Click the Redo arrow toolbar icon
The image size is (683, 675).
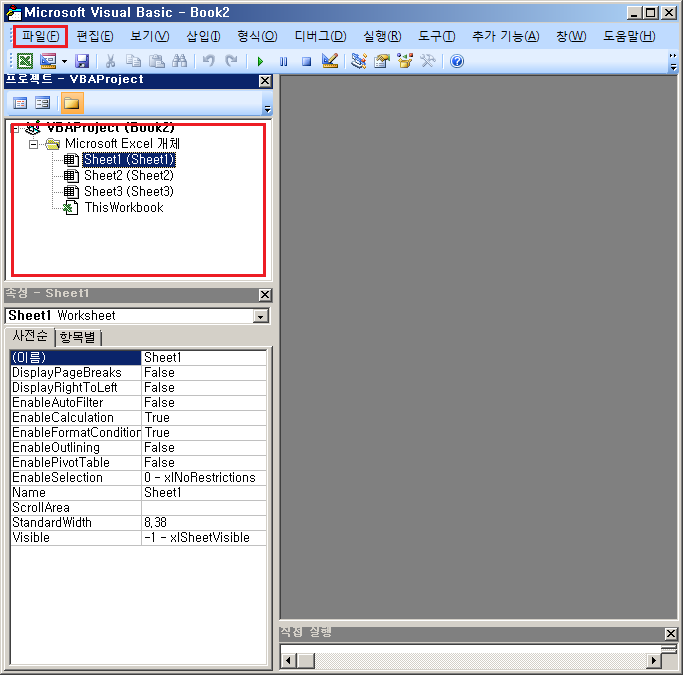tap(231, 61)
